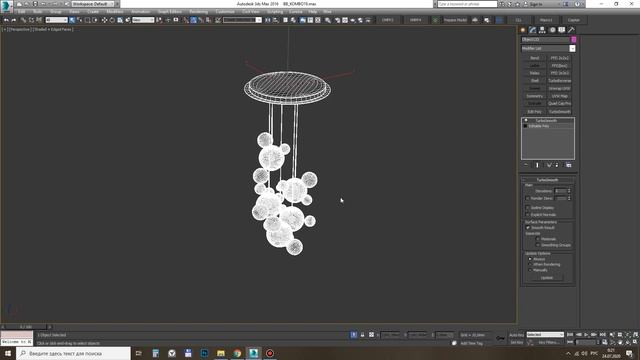Maximize Viewport toggle in navigation controls
Image resolution: width=640 pixels, height=360 pixels.
[x=635, y=342]
